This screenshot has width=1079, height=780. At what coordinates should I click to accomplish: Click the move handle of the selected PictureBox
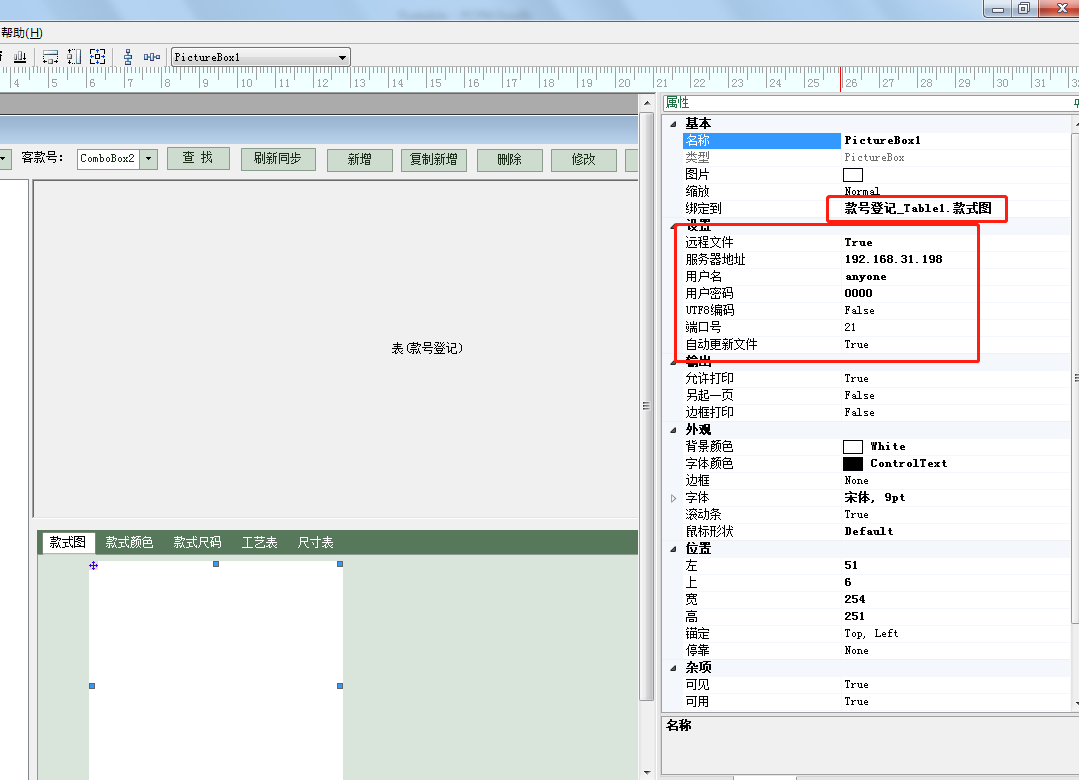pos(93,565)
